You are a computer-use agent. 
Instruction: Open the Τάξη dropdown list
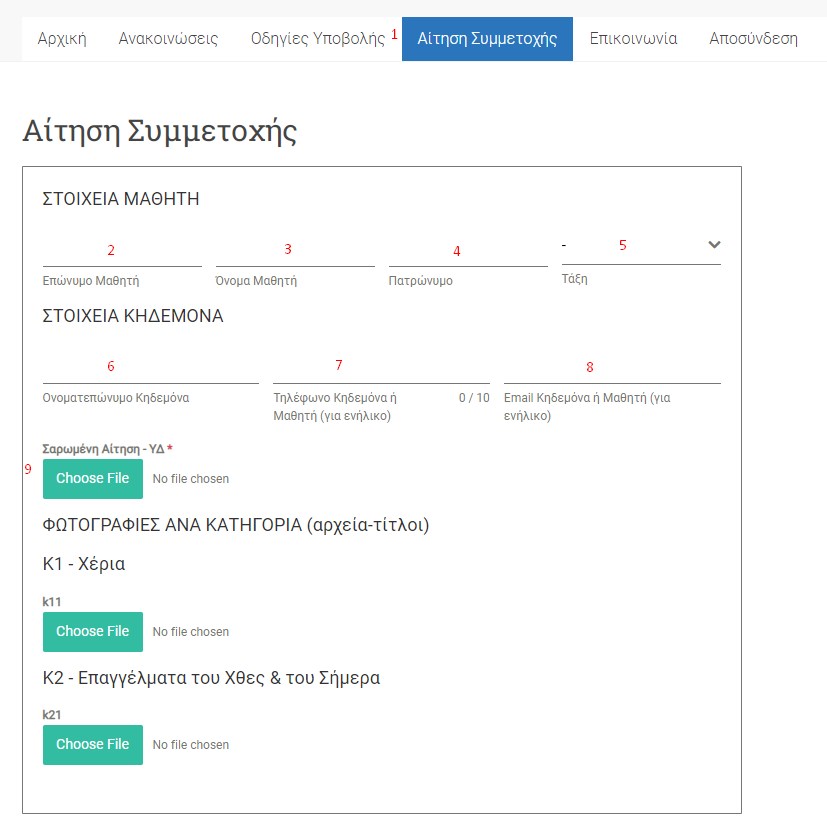630,246
